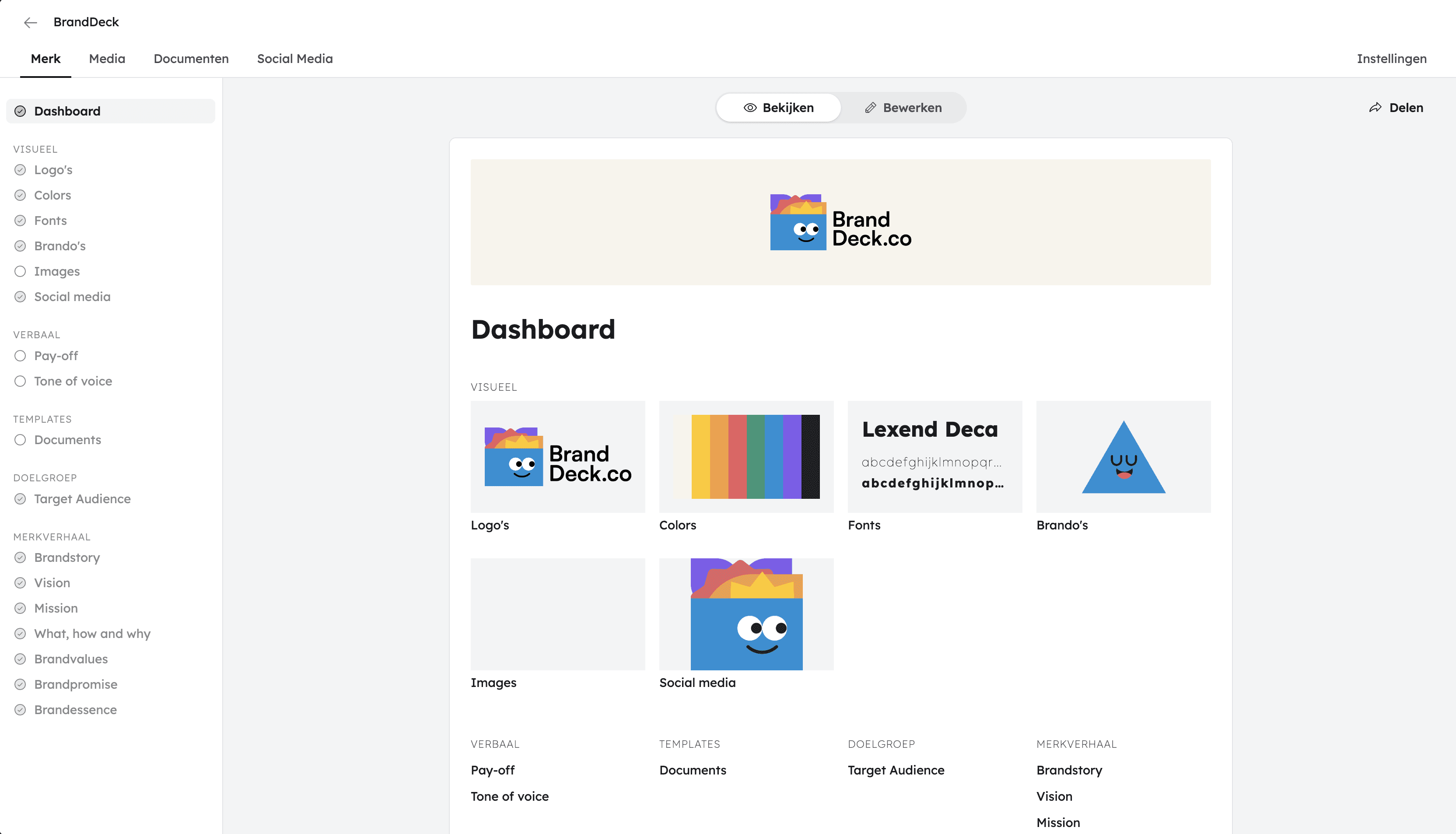Image resolution: width=1456 pixels, height=834 pixels.
Task: Click the check circle beside Target Audience
Action: pyautogui.click(x=20, y=499)
